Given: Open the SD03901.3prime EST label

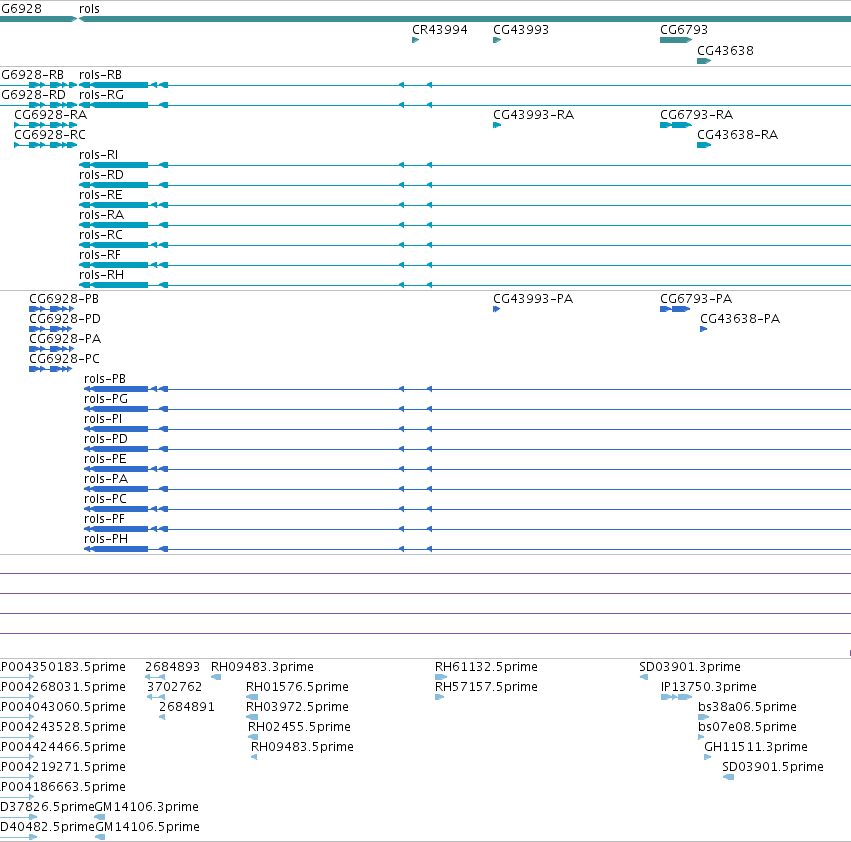Looking at the screenshot, I should click(x=690, y=667).
